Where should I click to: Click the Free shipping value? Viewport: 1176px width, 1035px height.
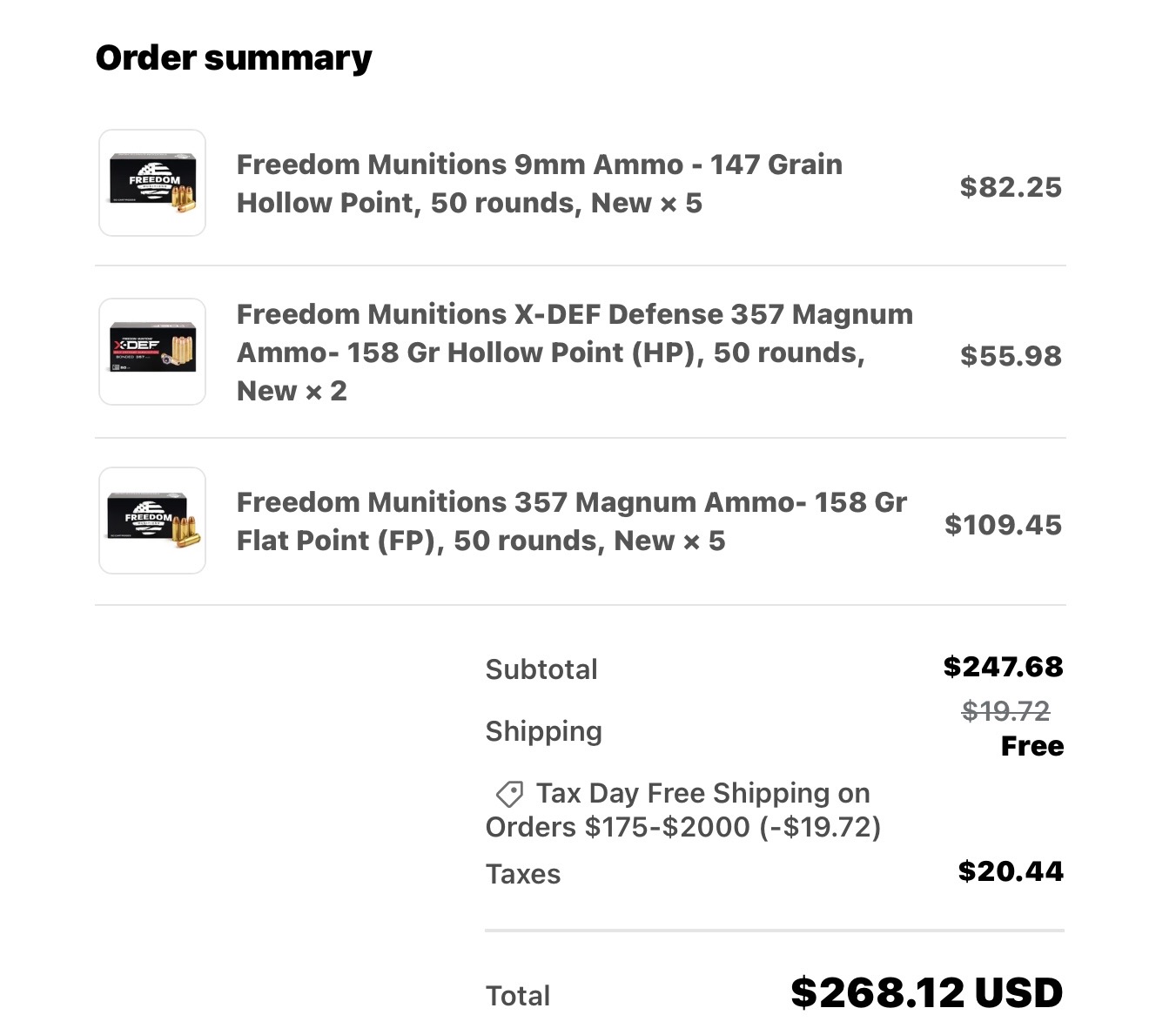pos(1032,746)
